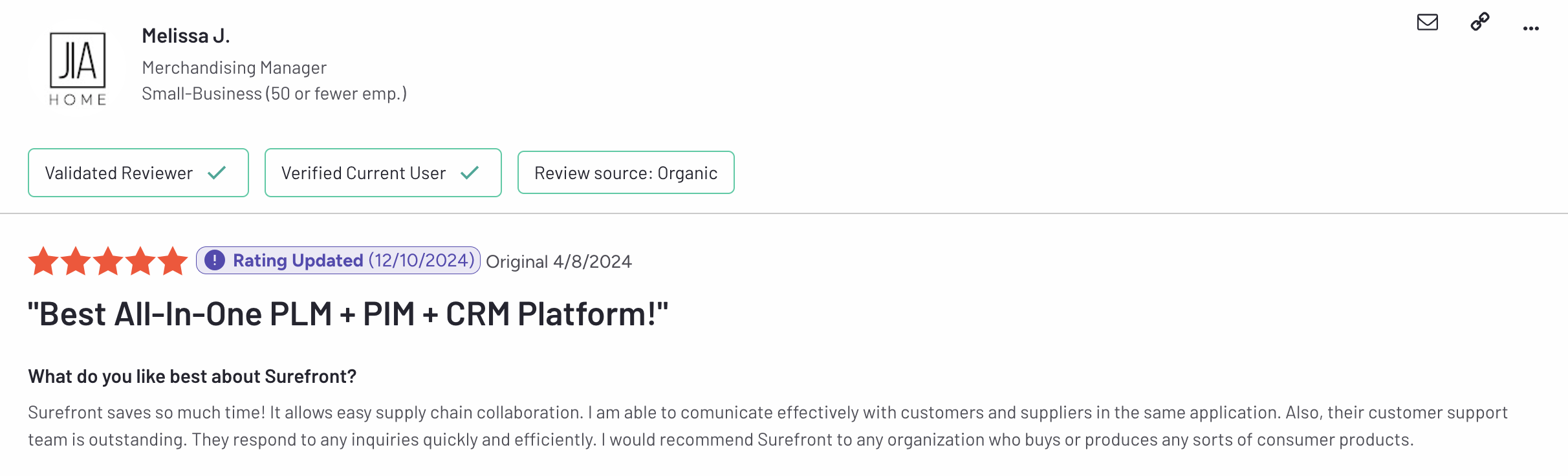The height and width of the screenshot is (476, 1568).
Task: Click the checkmark beside Validated Reviewer
Action: (217, 173)
